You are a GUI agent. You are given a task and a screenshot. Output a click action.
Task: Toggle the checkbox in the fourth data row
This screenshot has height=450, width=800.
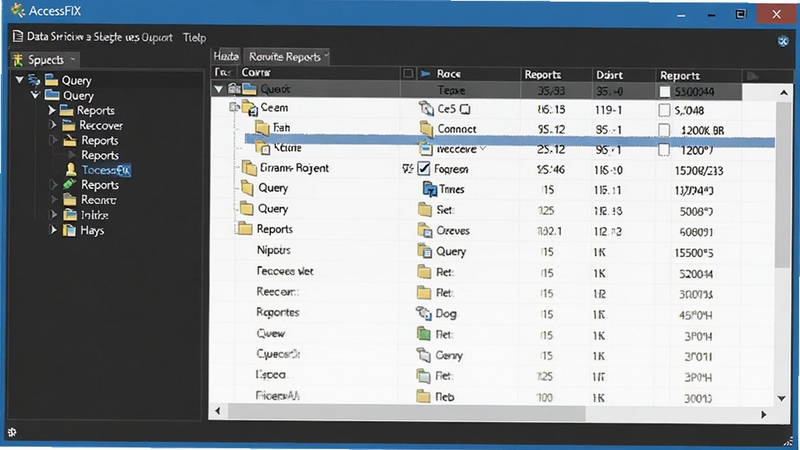click(x=664, y=150)
